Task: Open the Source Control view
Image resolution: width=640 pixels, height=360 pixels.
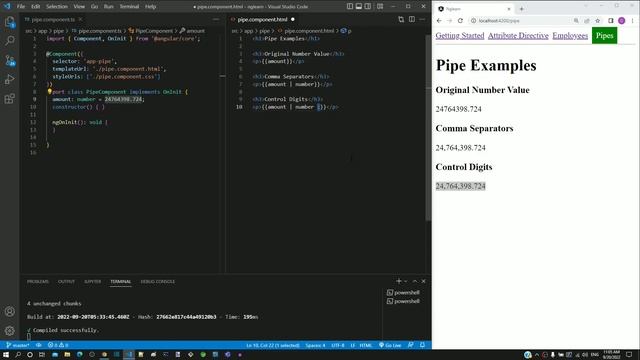Action: (9, 60)
